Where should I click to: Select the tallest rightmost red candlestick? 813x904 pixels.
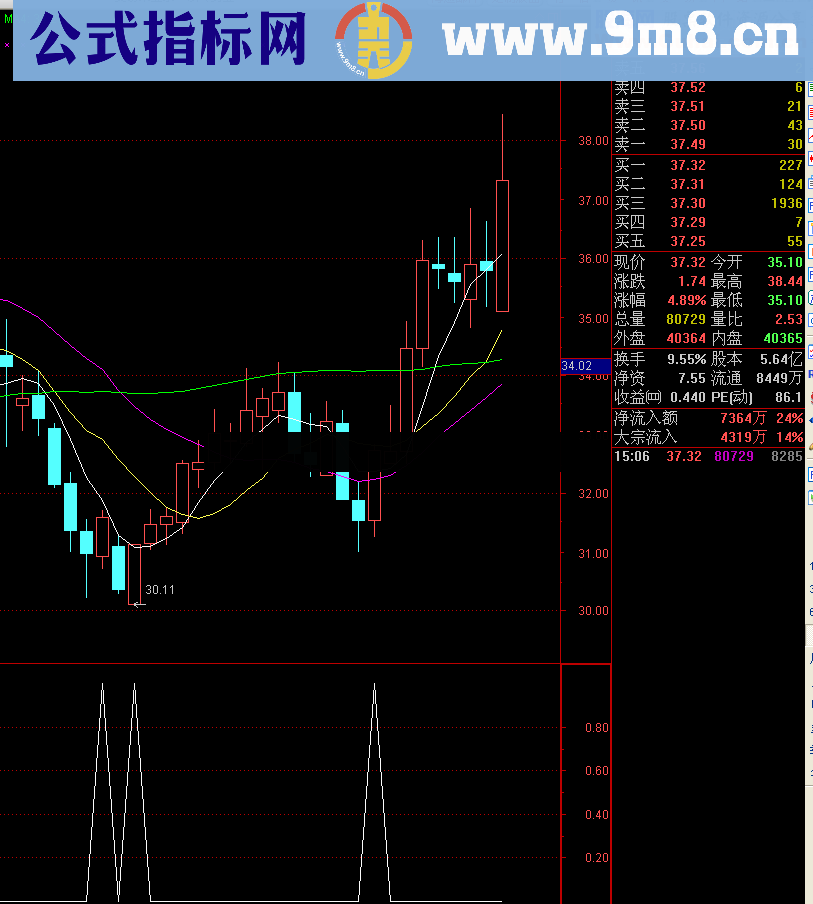click(x=502, y=245)
